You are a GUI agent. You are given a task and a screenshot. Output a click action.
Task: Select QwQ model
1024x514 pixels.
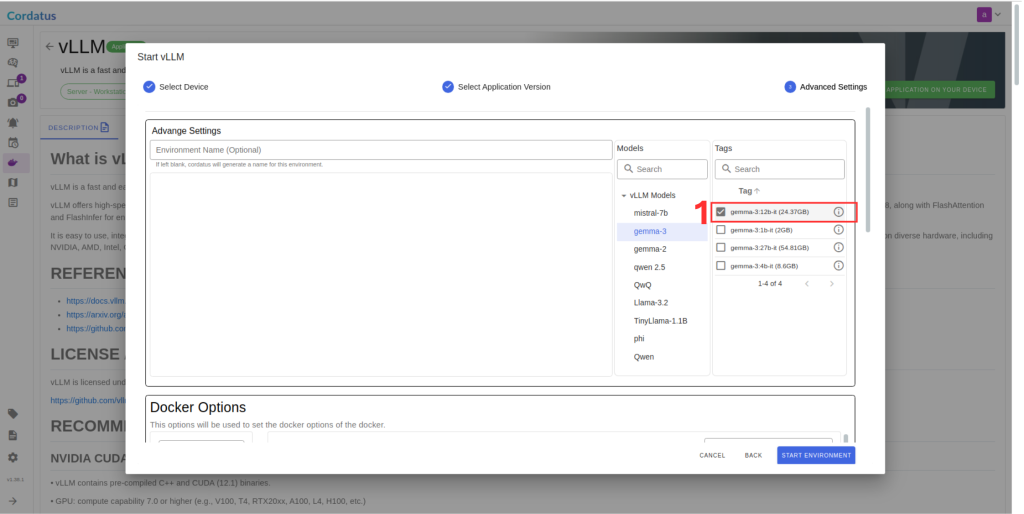(x=643, y=285)
